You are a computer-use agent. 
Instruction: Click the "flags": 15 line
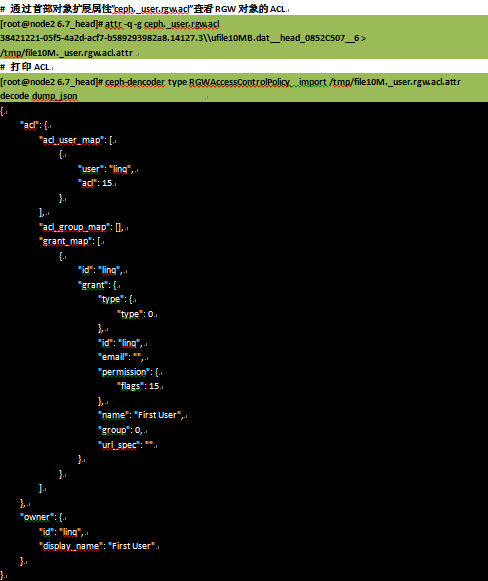(x=139, y=386)
